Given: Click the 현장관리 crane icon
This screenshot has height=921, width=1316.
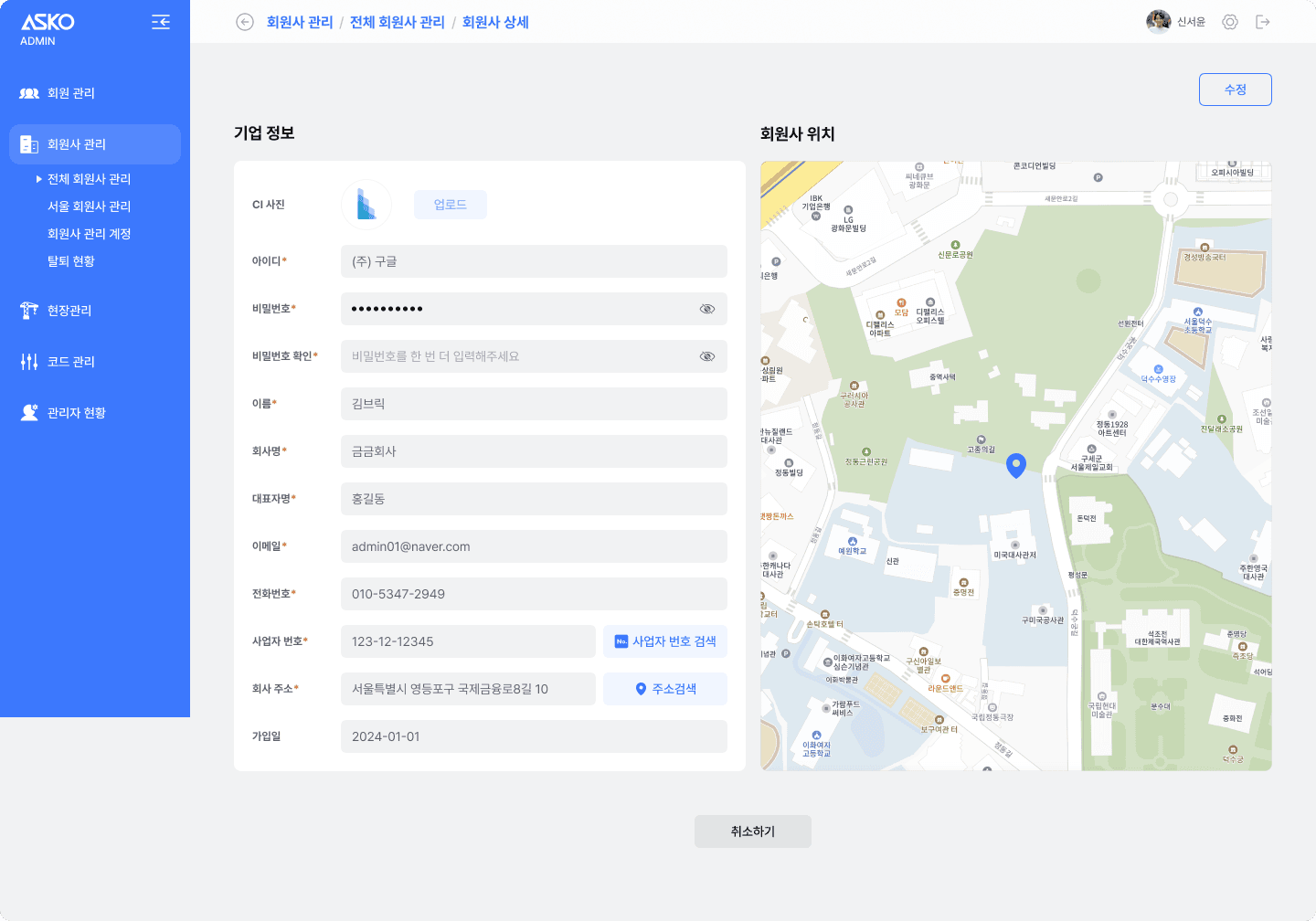Looking at the screenshot, I should 29,311.
